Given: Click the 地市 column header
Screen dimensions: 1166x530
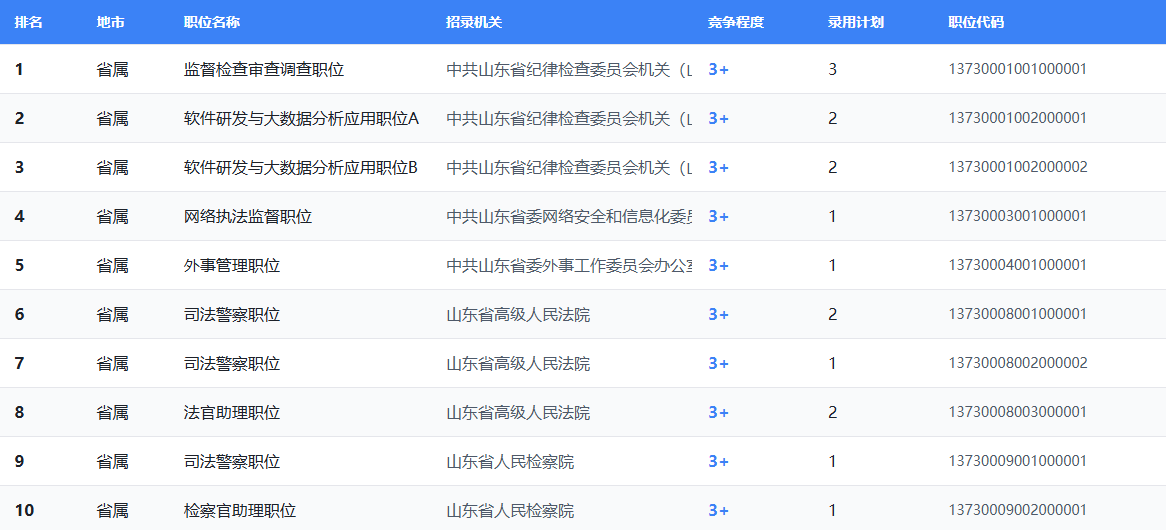Looking at the screenshot, I should (x=111, y=22).
